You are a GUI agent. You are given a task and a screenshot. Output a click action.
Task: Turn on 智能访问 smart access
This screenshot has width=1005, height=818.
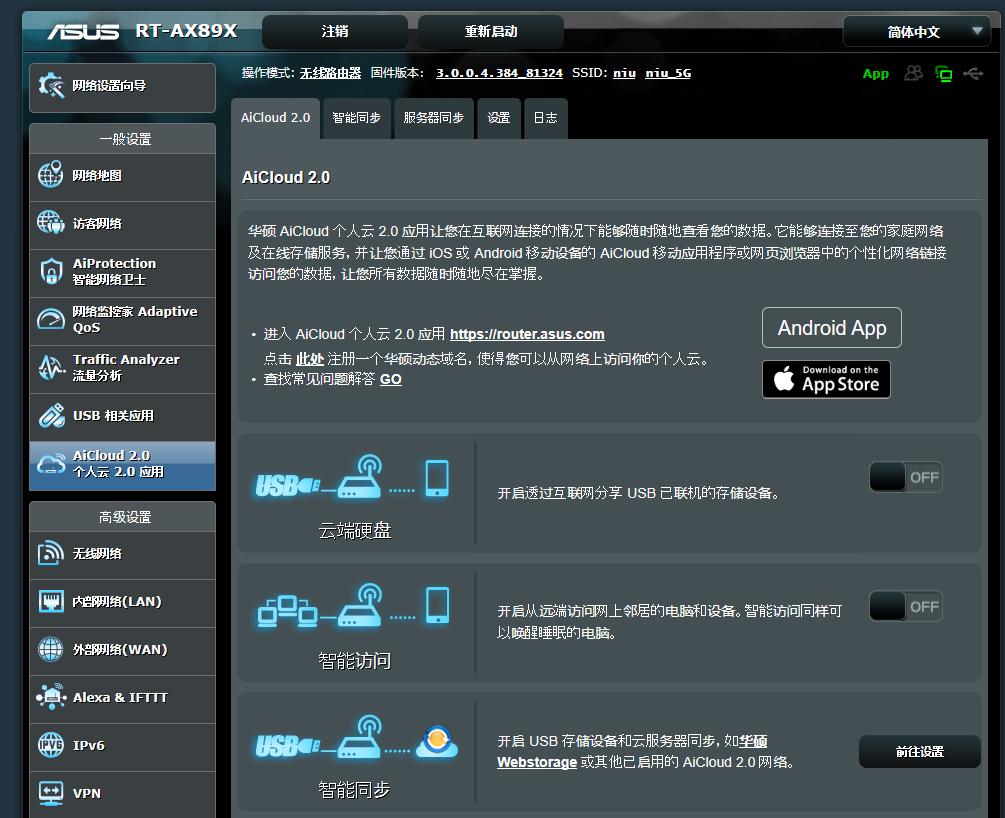tap(905, 606)
